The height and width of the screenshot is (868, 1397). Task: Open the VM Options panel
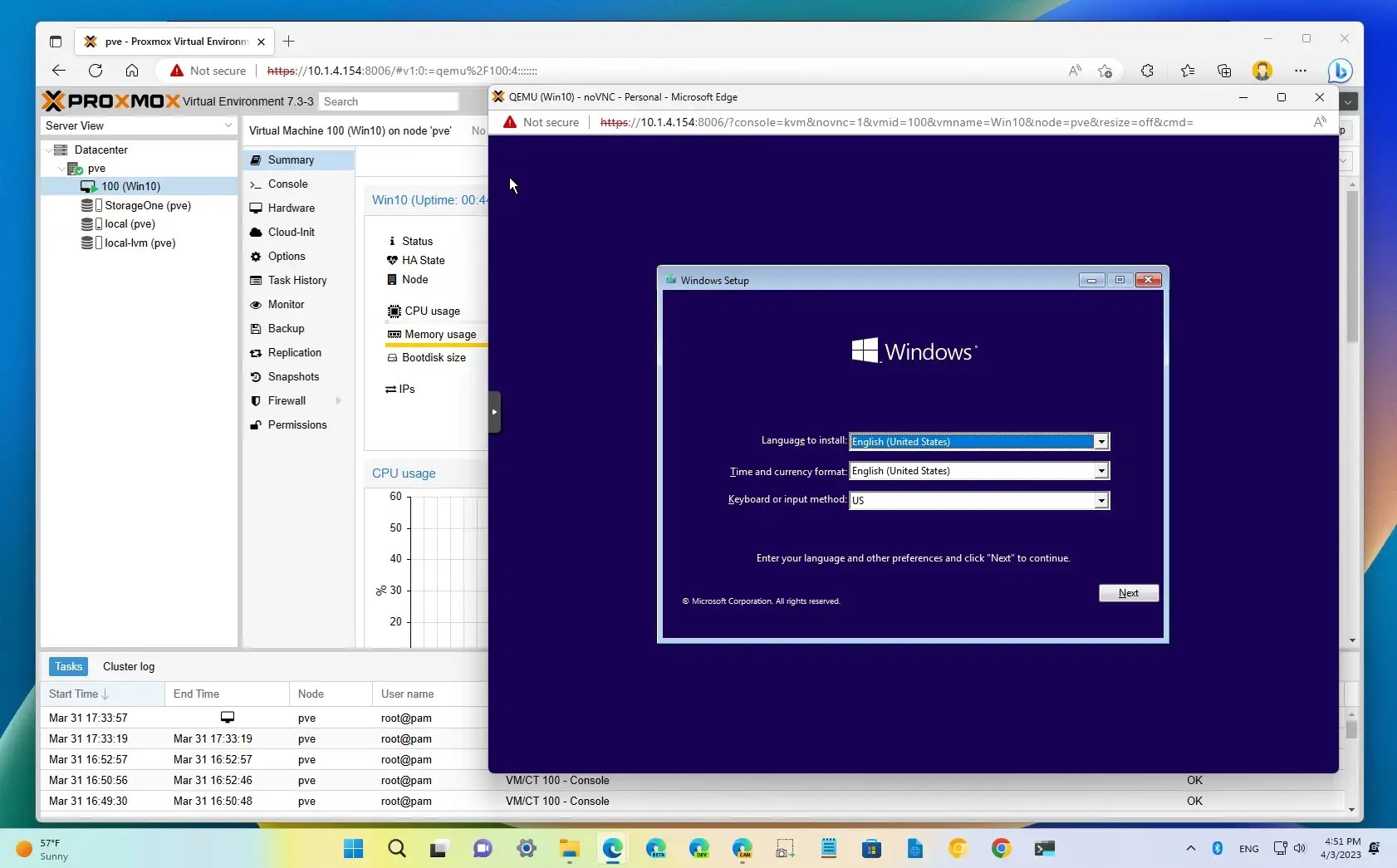[x=287, y=256]
